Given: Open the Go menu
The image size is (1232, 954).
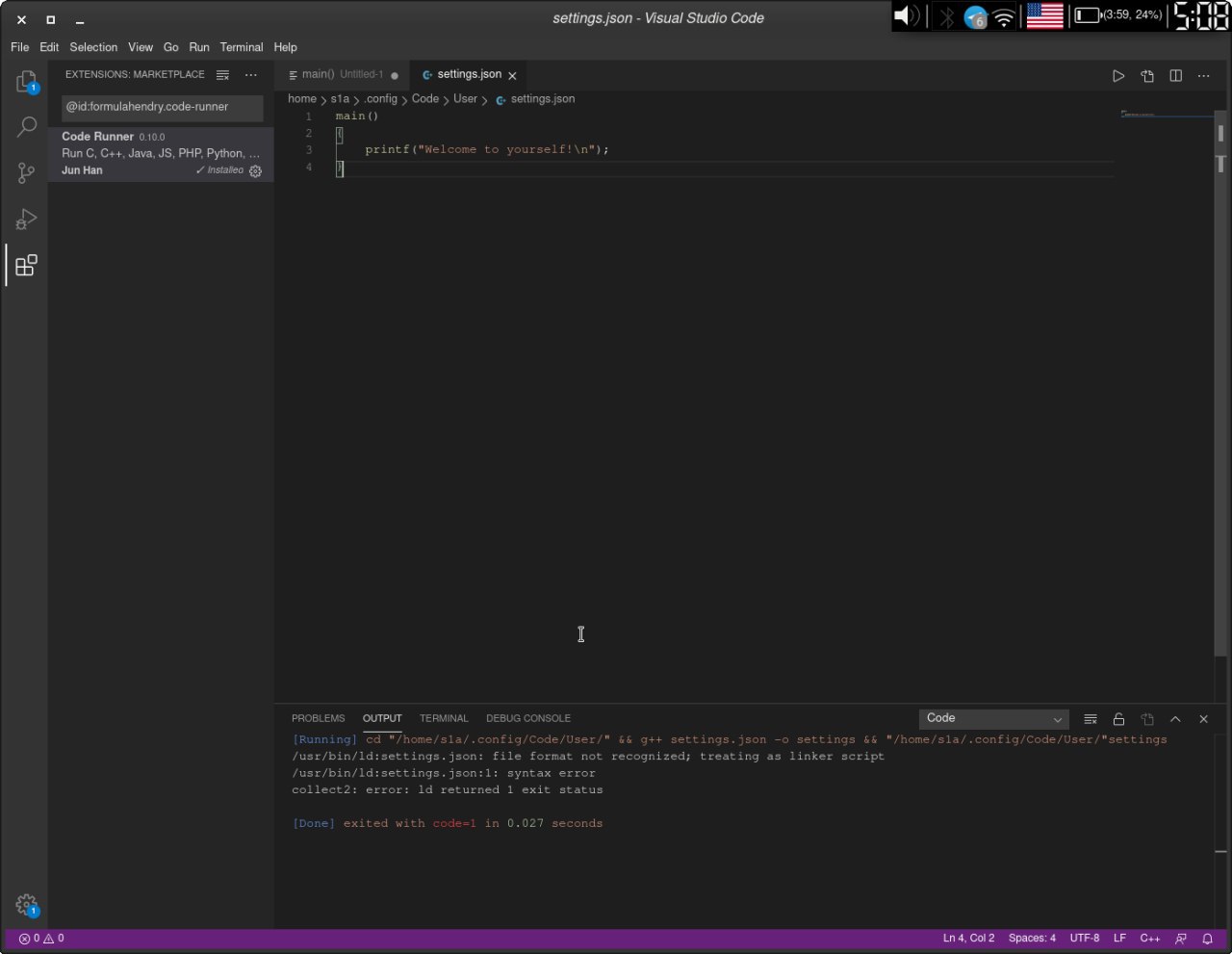Looking at the screenshot, I should 171,47.
